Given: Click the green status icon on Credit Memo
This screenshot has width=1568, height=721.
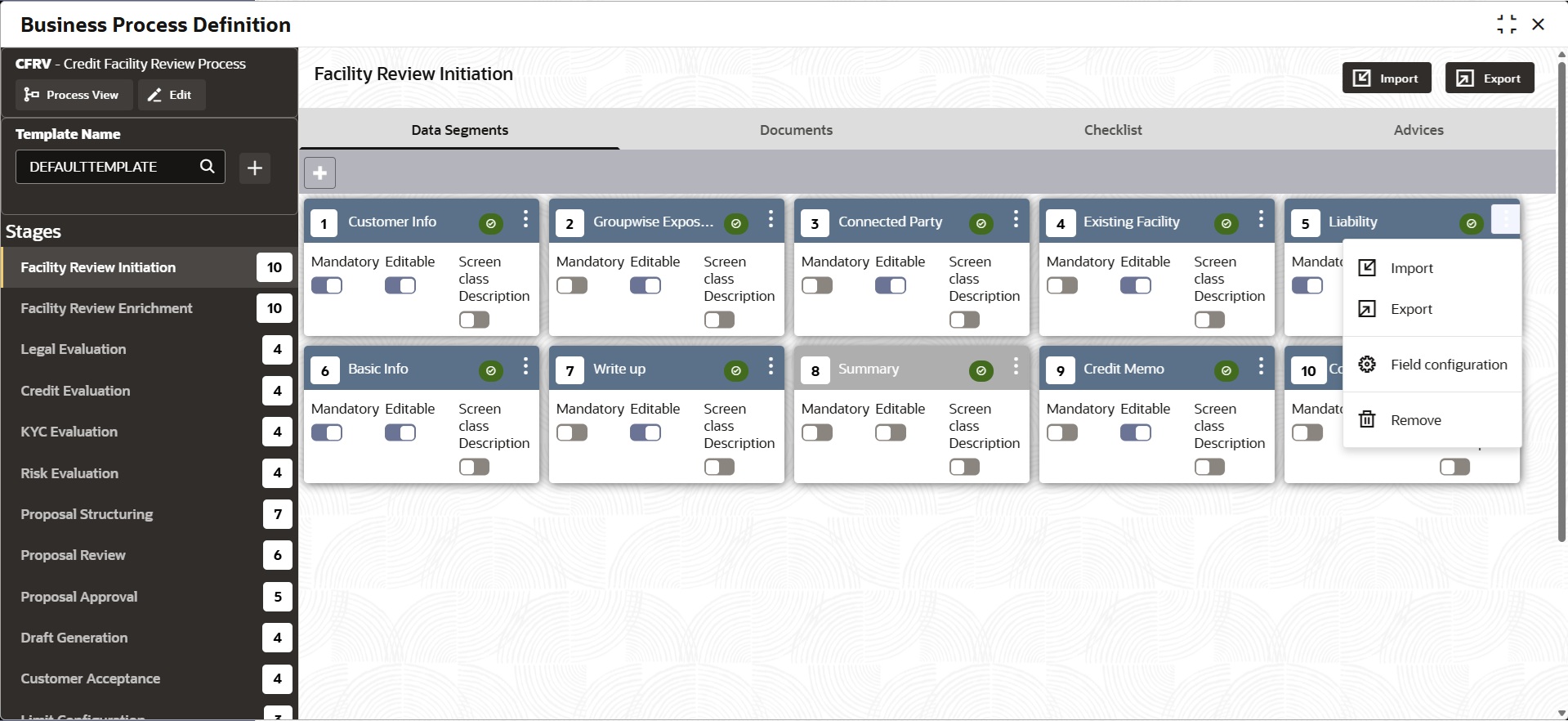Looking at the screenshot, I should [1226, 371].
